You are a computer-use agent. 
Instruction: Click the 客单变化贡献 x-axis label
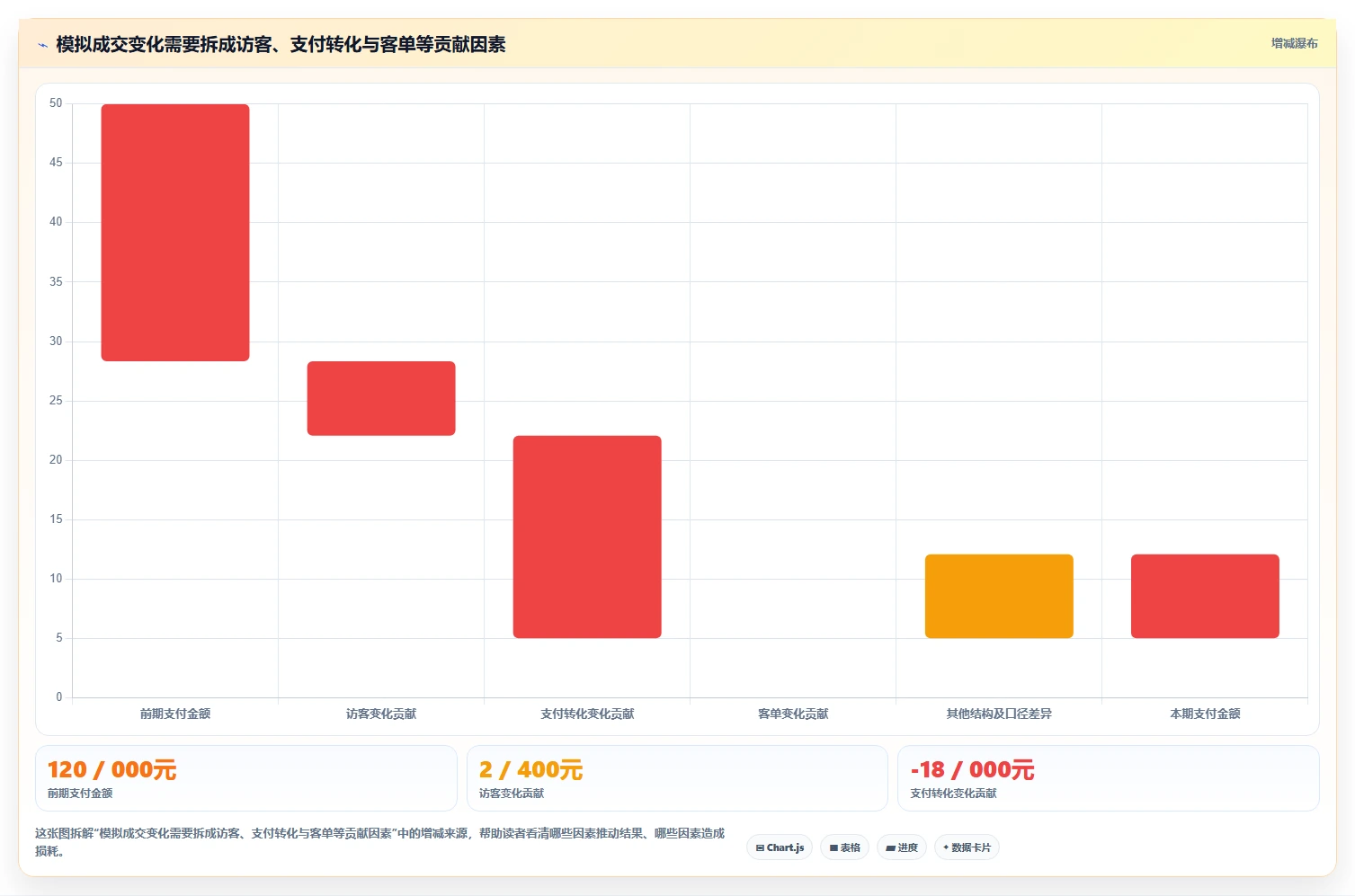(x=793, y=714)
